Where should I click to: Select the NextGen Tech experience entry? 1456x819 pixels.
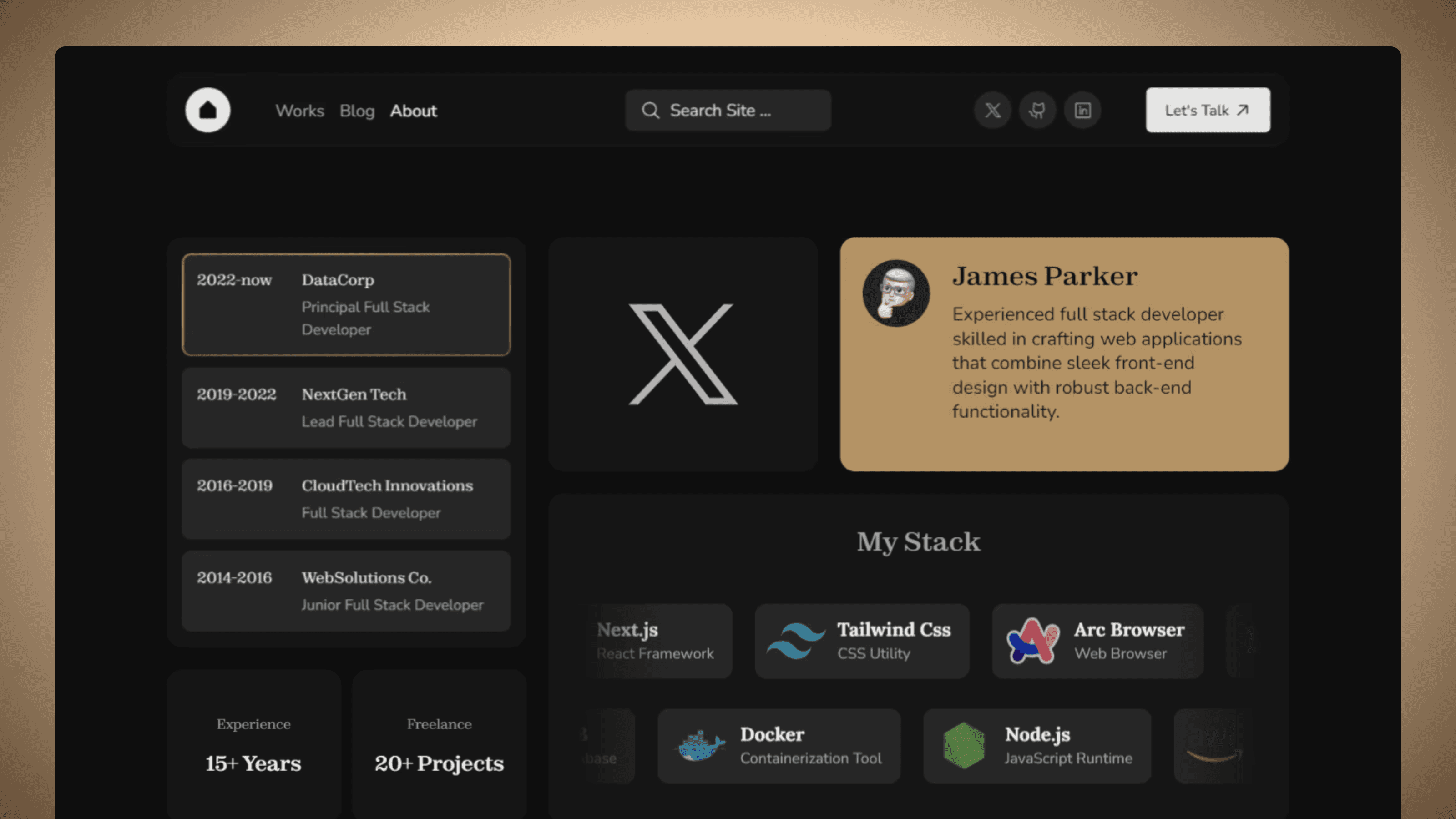346,408
